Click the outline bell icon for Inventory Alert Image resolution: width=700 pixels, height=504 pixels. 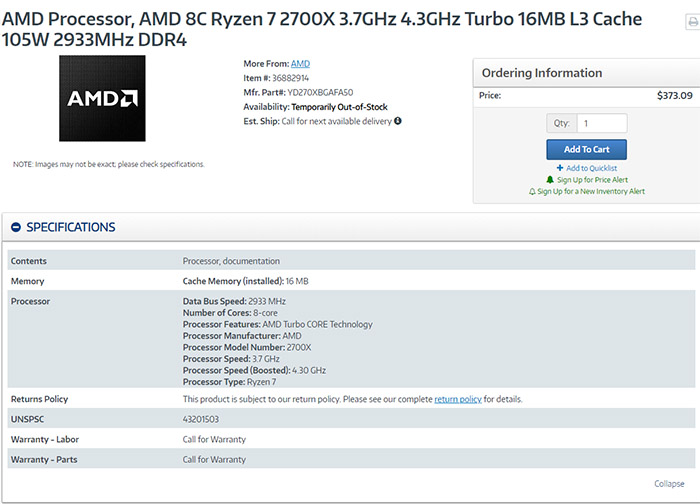(x=532, y=192)
